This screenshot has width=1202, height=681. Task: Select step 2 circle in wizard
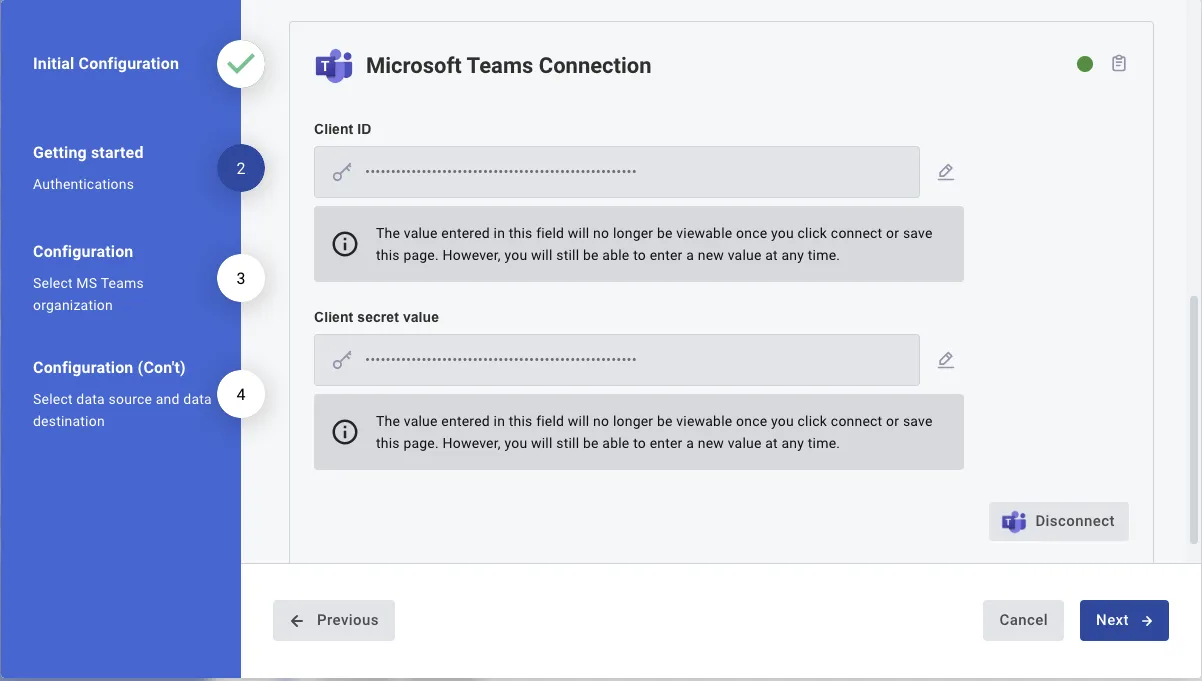coord(241,169)
